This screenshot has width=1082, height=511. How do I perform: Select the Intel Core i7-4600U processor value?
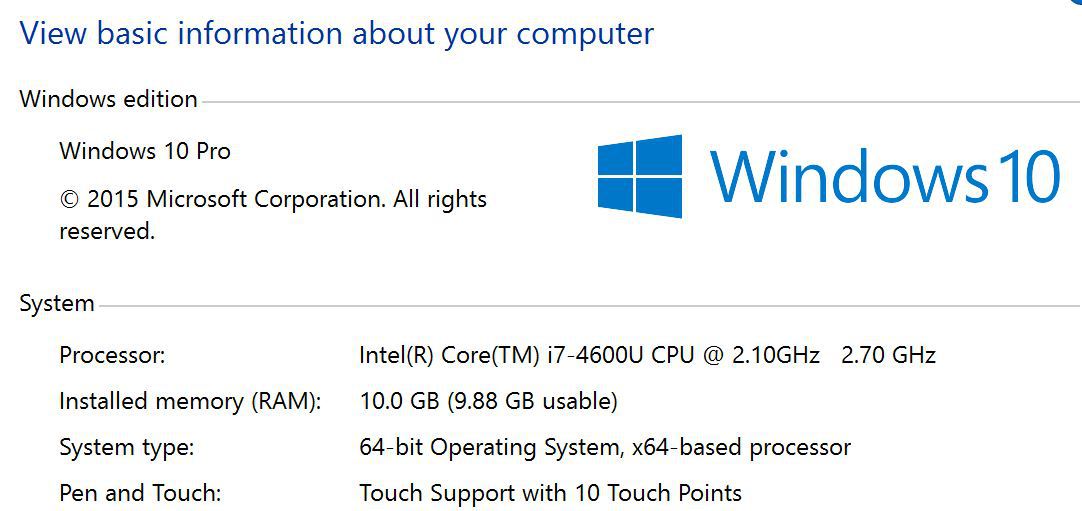(589, 355)
